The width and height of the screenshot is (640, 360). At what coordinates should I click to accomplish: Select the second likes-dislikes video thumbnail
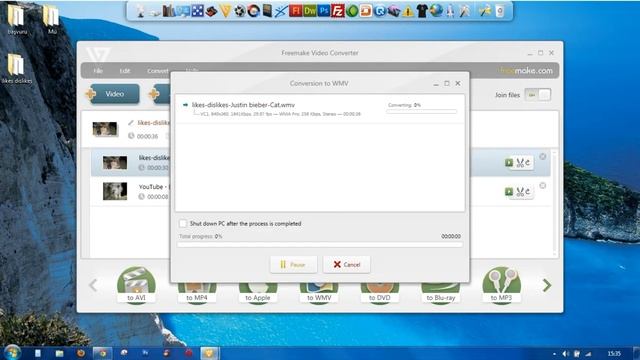tap(115, 162)
